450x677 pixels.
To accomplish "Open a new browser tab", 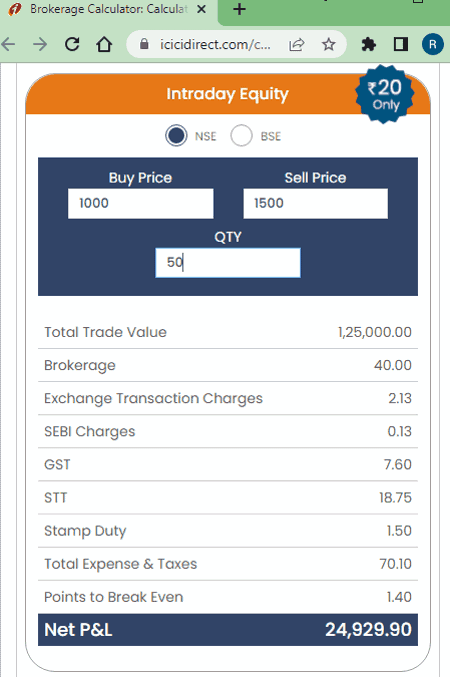I will (239, 9).
